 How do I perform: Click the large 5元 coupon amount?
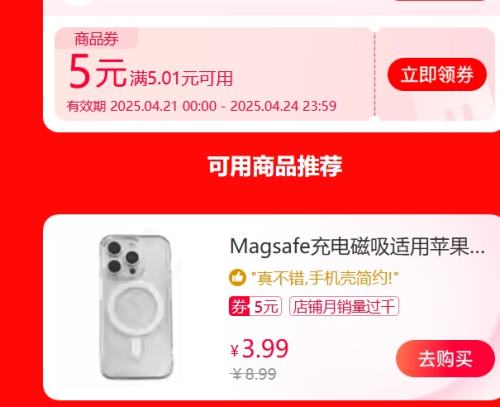coord(97,72)
